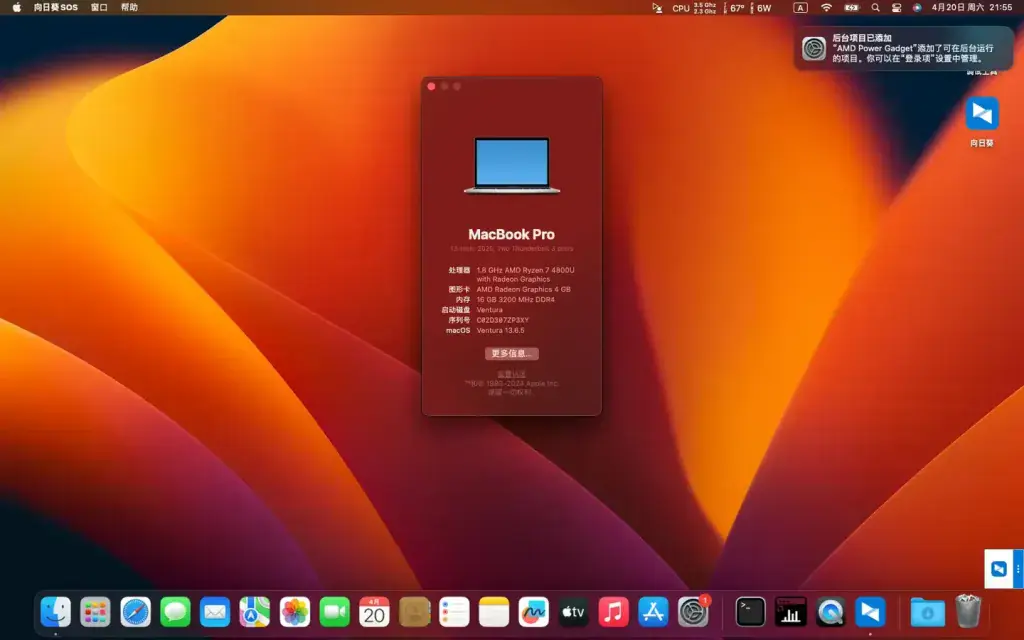Open the 窗口 menu
The width and height of the screenshot is (1024, 640).
point(99,7)
